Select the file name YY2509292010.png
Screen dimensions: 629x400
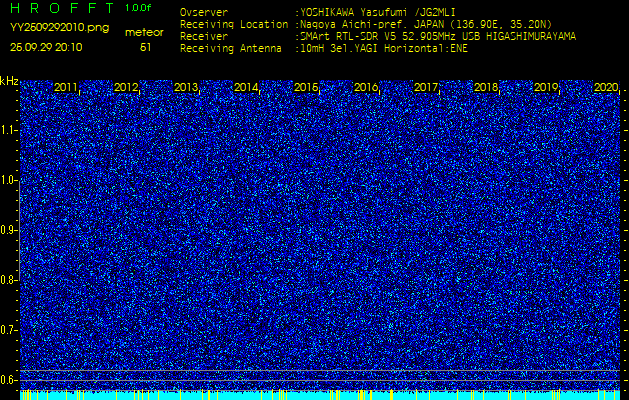click(x=59, y=28)
